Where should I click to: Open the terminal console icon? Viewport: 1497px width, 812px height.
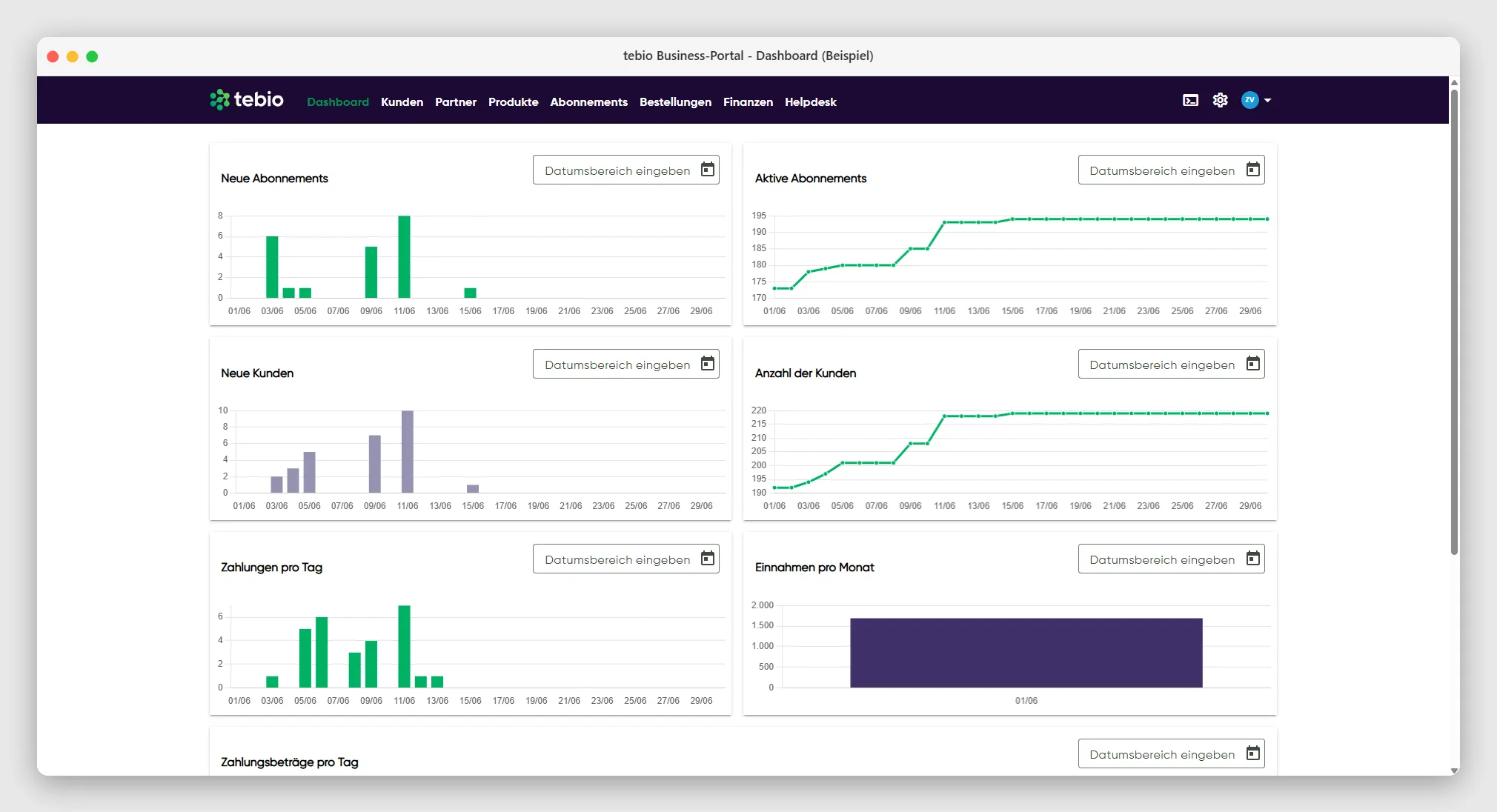(1190, 100)
